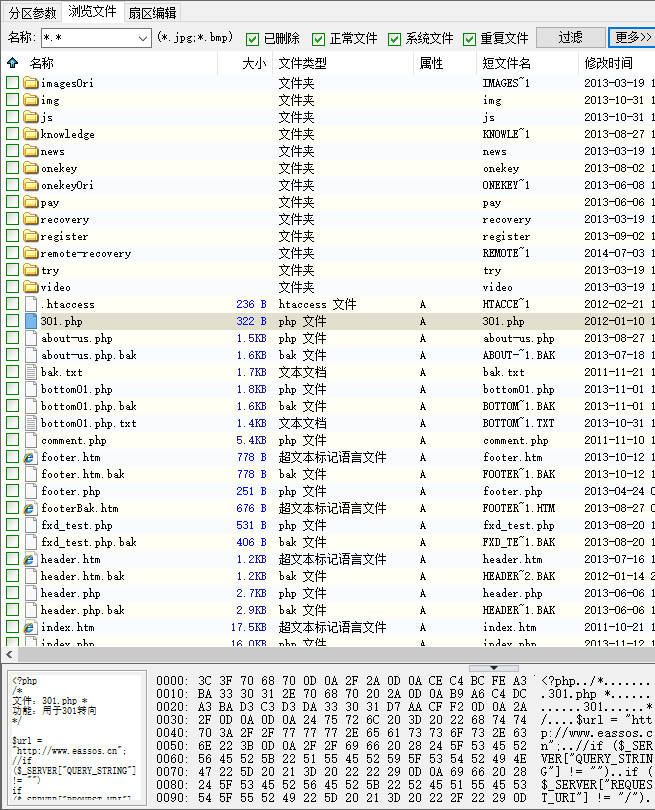Click the up-directory arrow icon
The width and height of the screenshot is (655, 810).
pos(12,63)
